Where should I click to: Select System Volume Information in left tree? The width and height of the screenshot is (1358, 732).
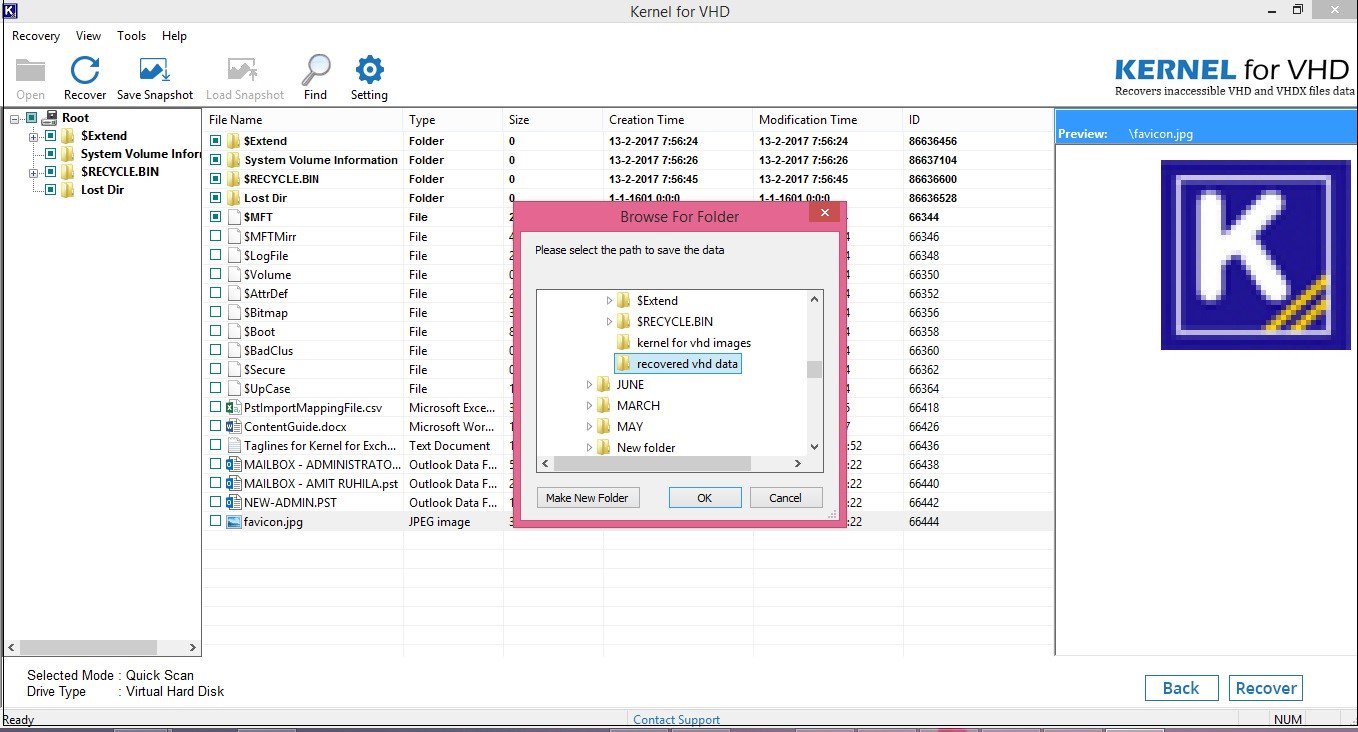click(140, 154)
